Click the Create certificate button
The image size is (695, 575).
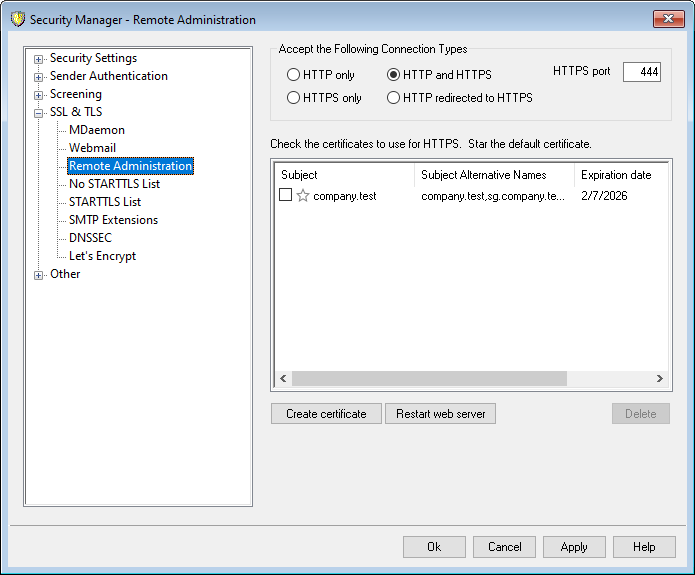tap(326, 414)
